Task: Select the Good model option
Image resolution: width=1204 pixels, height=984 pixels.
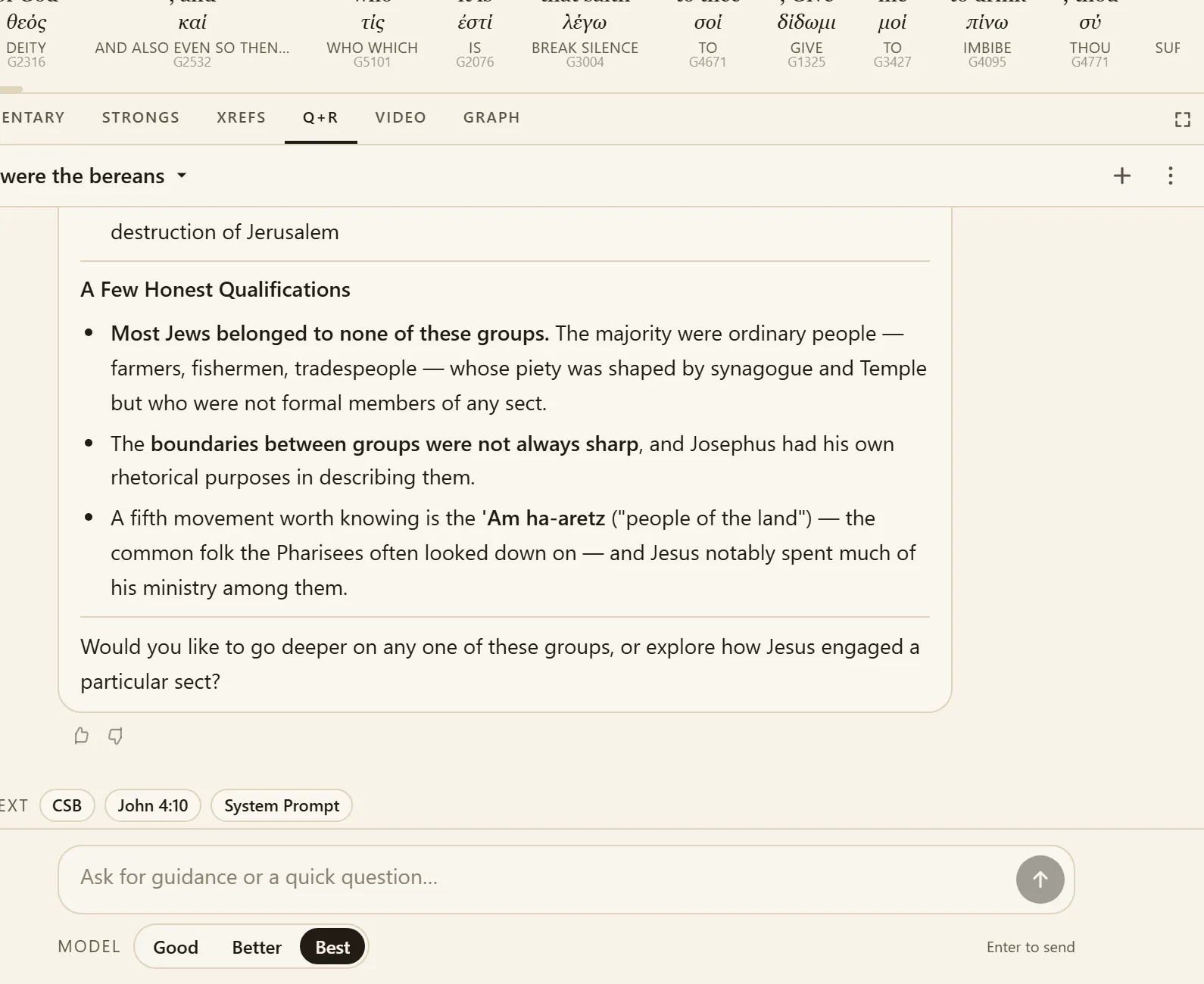Action: (x=176, y=947)
